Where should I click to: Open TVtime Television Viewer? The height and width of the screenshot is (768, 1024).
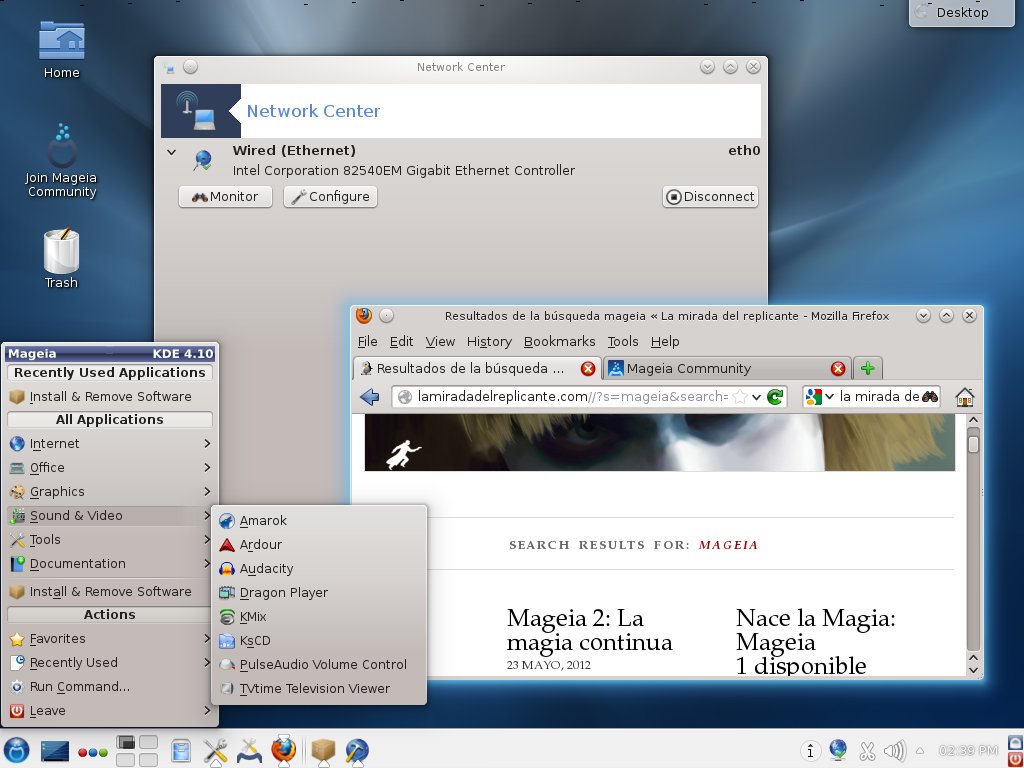[x=319, y=688]
